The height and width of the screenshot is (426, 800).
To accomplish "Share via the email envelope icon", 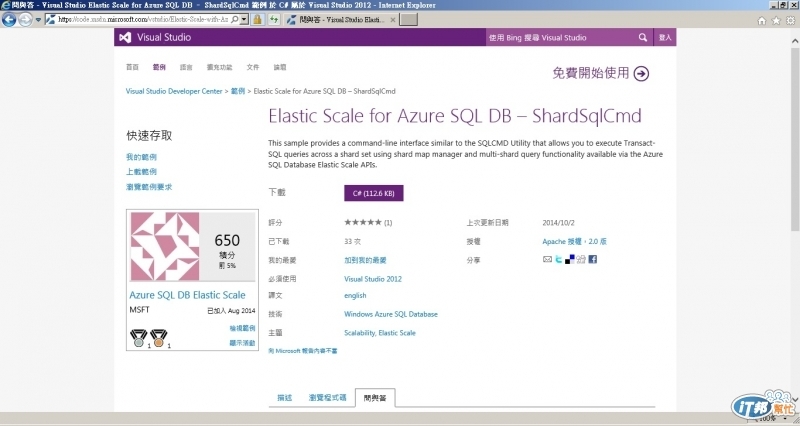I will [x=547, y=259].
